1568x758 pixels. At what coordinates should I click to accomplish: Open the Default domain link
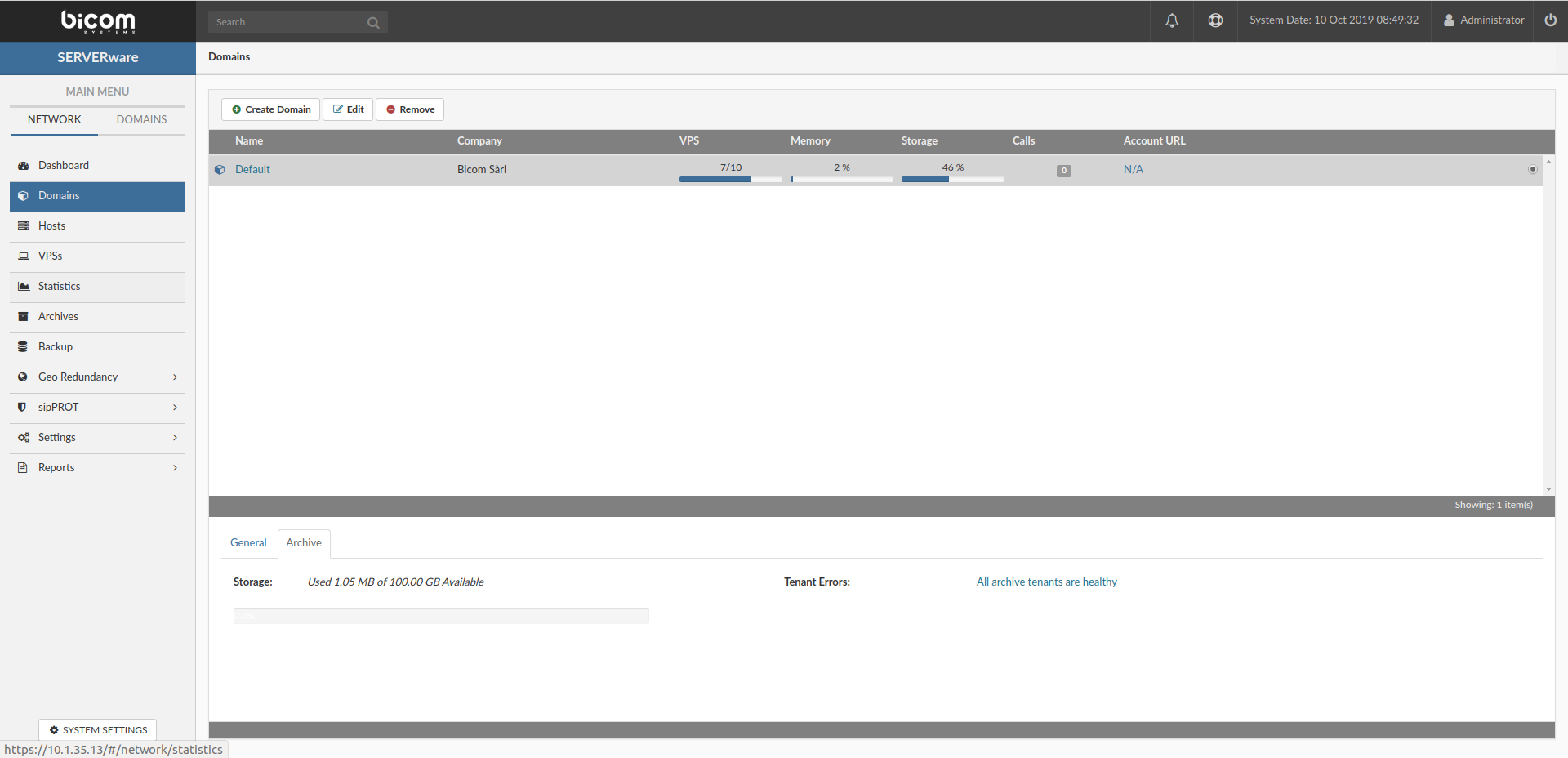252,169
